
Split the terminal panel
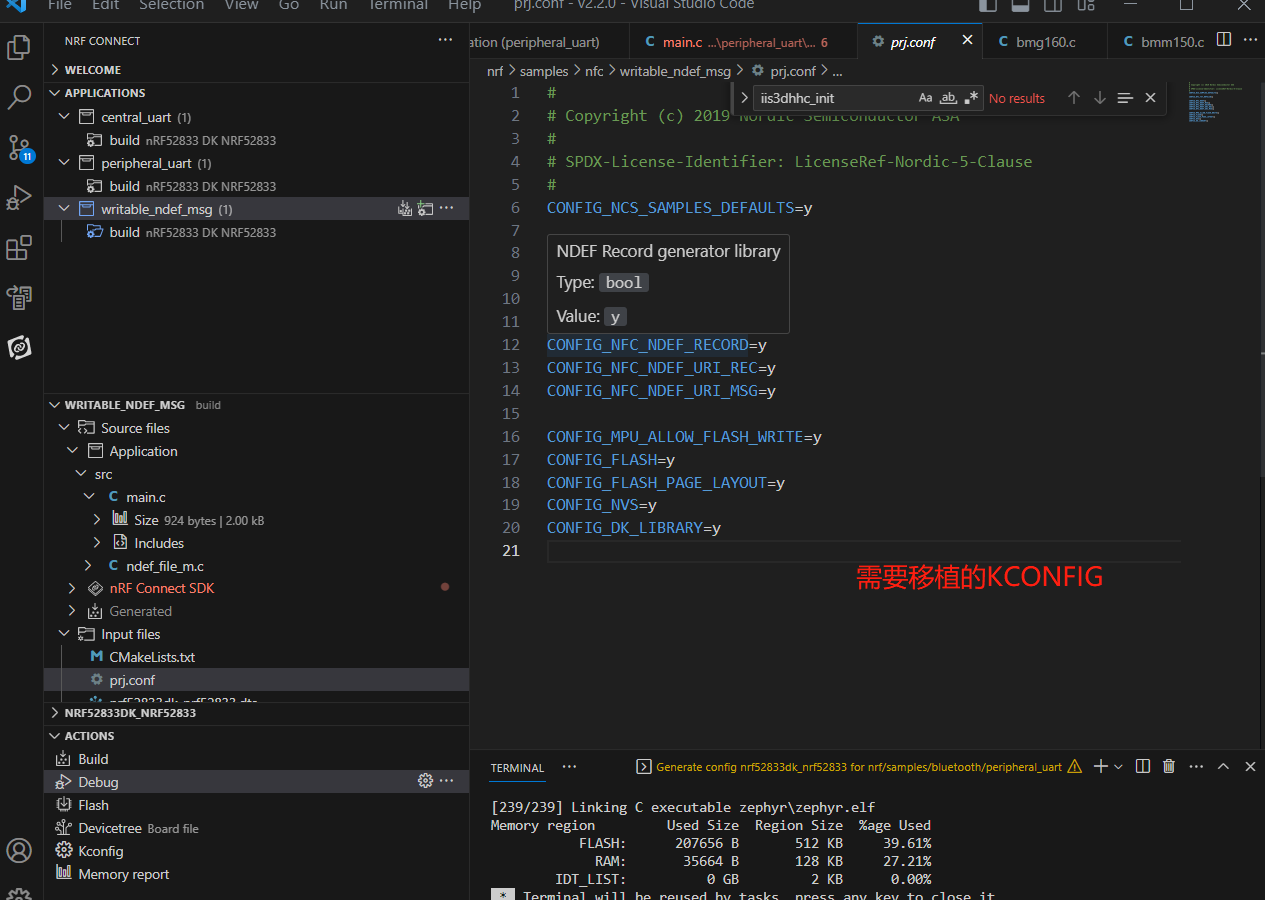click(x=1143, y=767)
